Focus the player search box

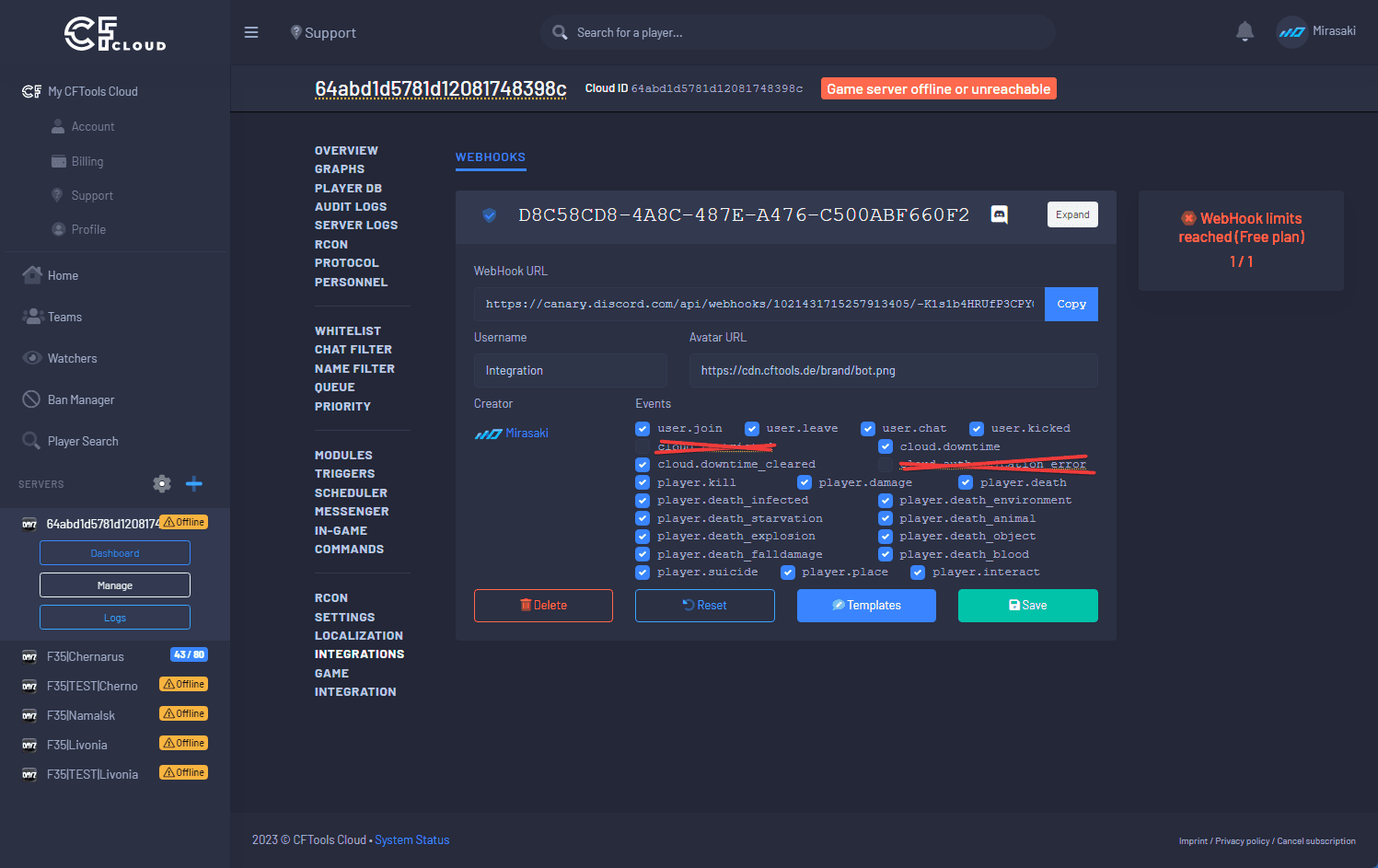click(798, 32)
